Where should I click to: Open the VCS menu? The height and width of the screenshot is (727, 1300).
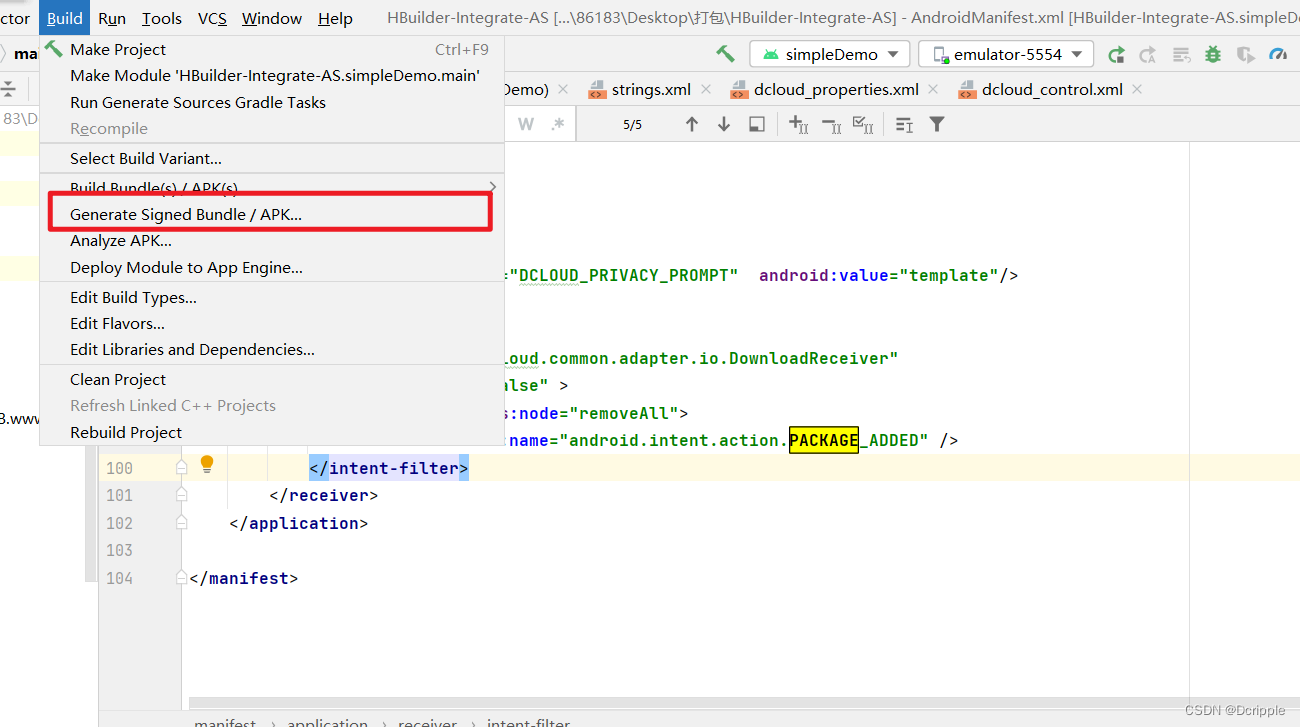(x=212, y=18)
